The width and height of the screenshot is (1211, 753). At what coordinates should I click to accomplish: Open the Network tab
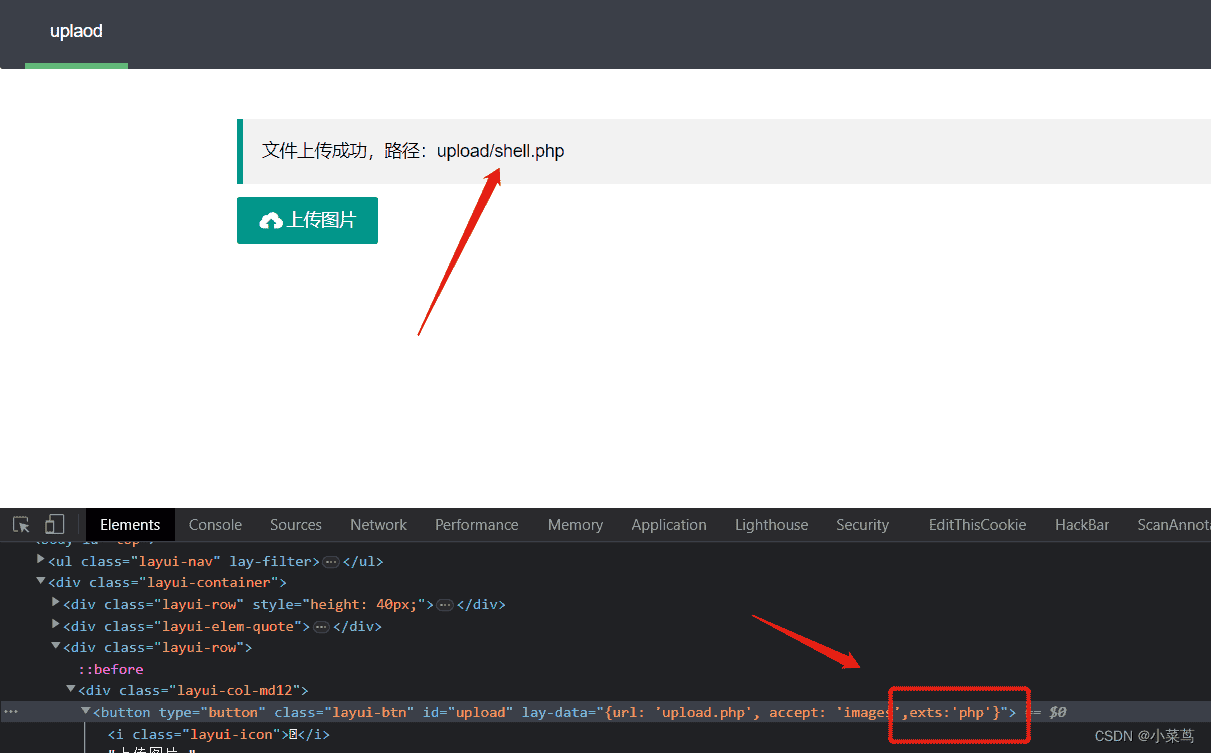(378, 525)
